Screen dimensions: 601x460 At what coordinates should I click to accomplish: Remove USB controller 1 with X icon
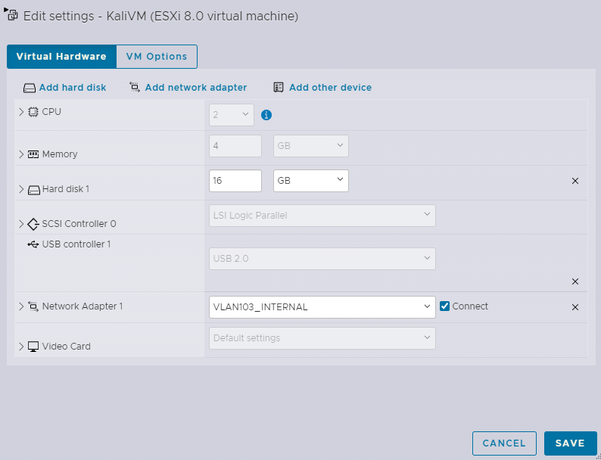(575, 282)
